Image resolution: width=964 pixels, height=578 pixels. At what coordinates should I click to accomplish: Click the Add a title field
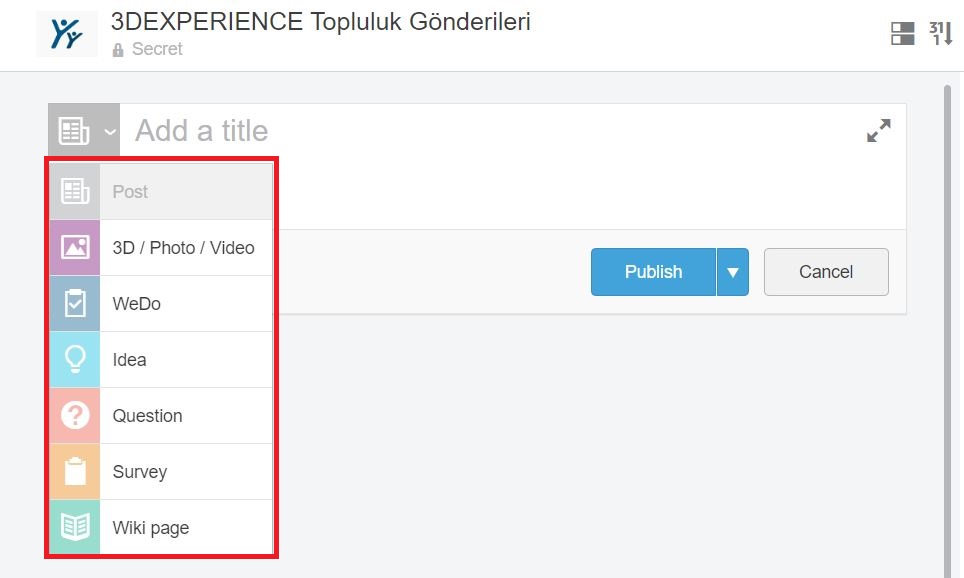[x=490, y=131]
